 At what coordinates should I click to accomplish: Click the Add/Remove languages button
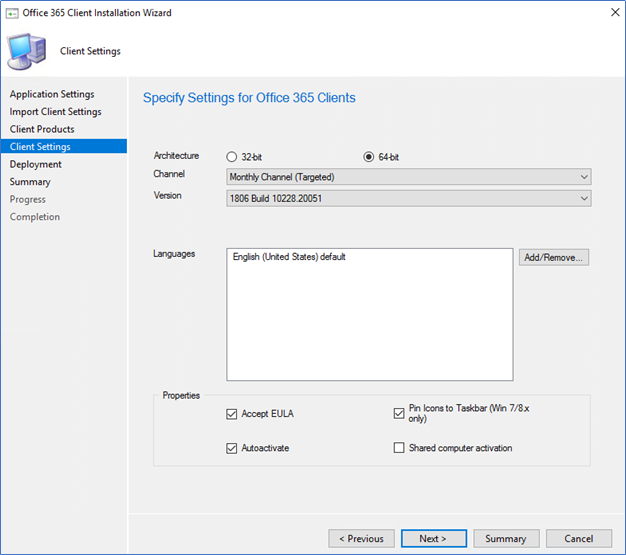[554, 258]
